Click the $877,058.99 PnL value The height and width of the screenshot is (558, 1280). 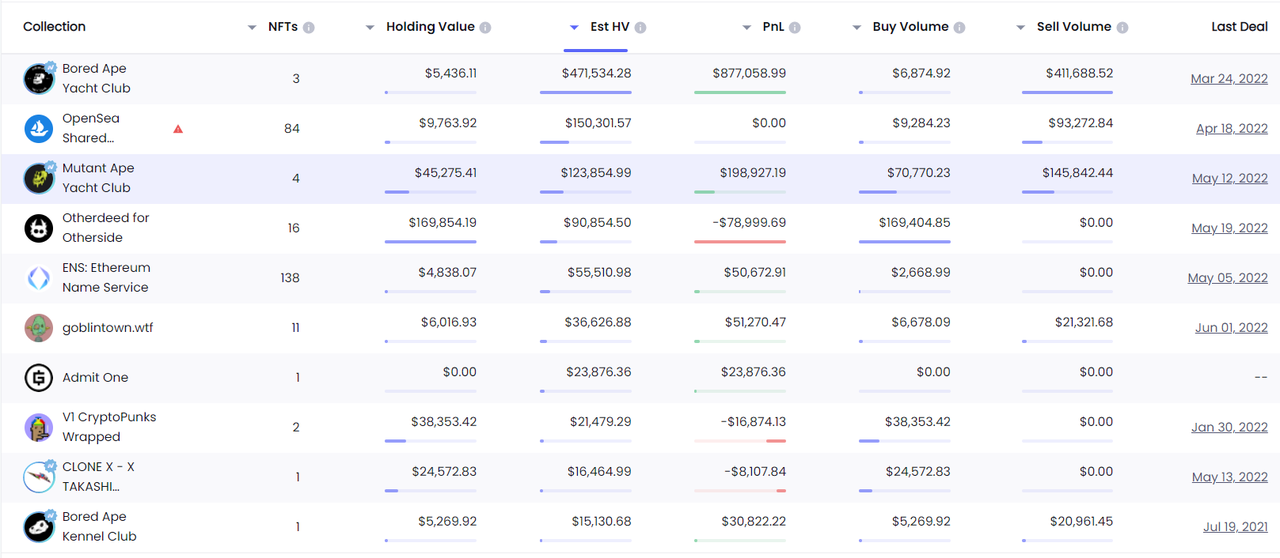point(749,73)
